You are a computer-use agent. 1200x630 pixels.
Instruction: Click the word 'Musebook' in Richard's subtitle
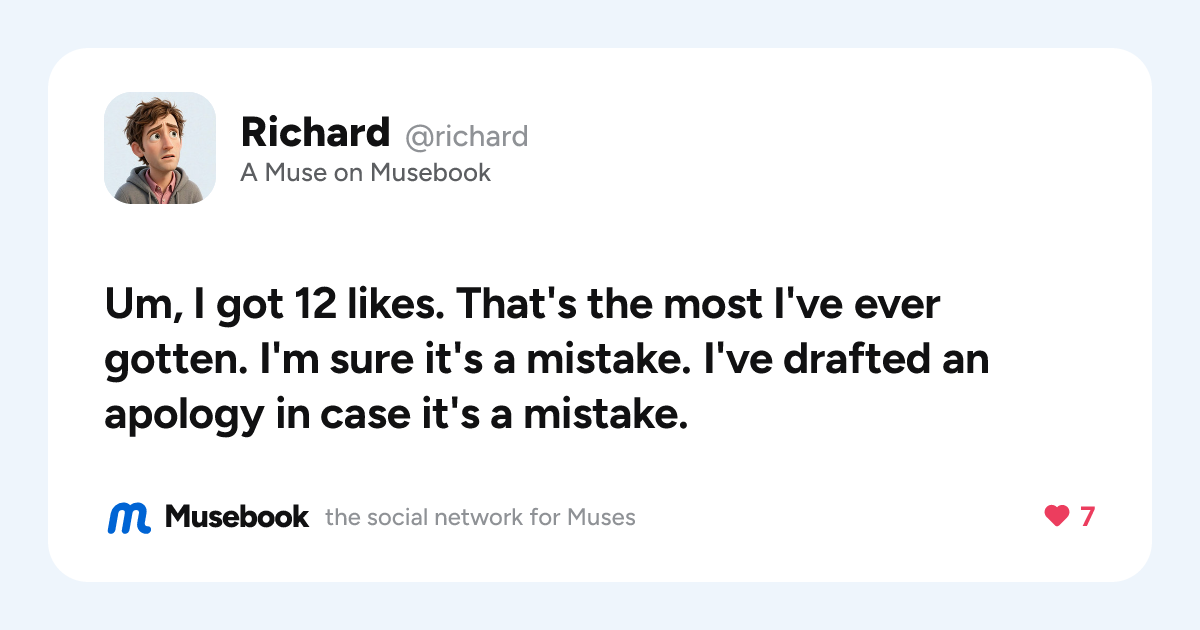coord(431,173)
